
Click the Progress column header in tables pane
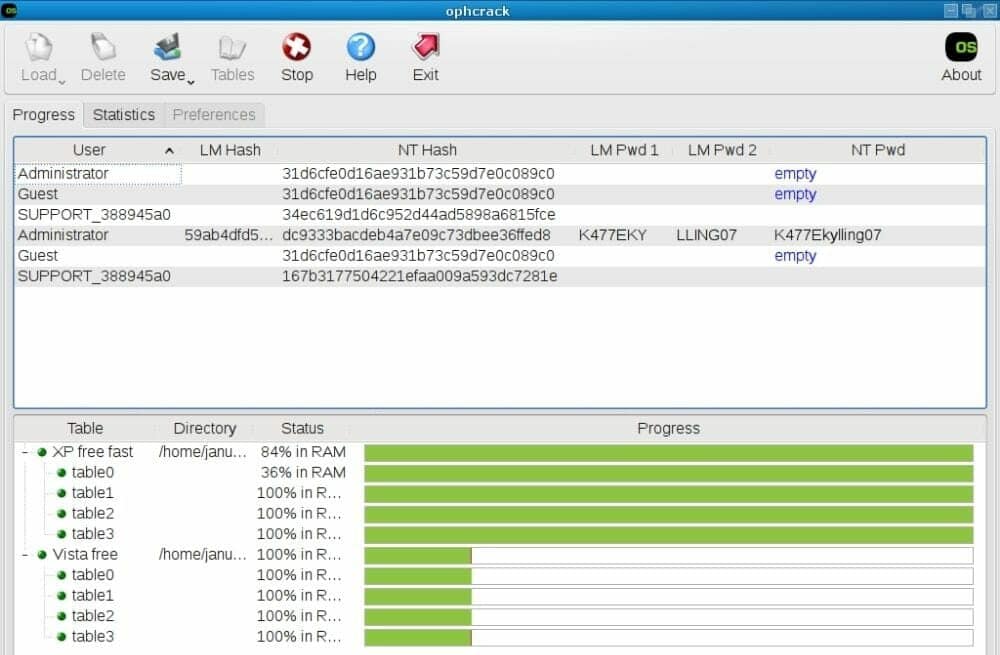click(x=668, y=428)
